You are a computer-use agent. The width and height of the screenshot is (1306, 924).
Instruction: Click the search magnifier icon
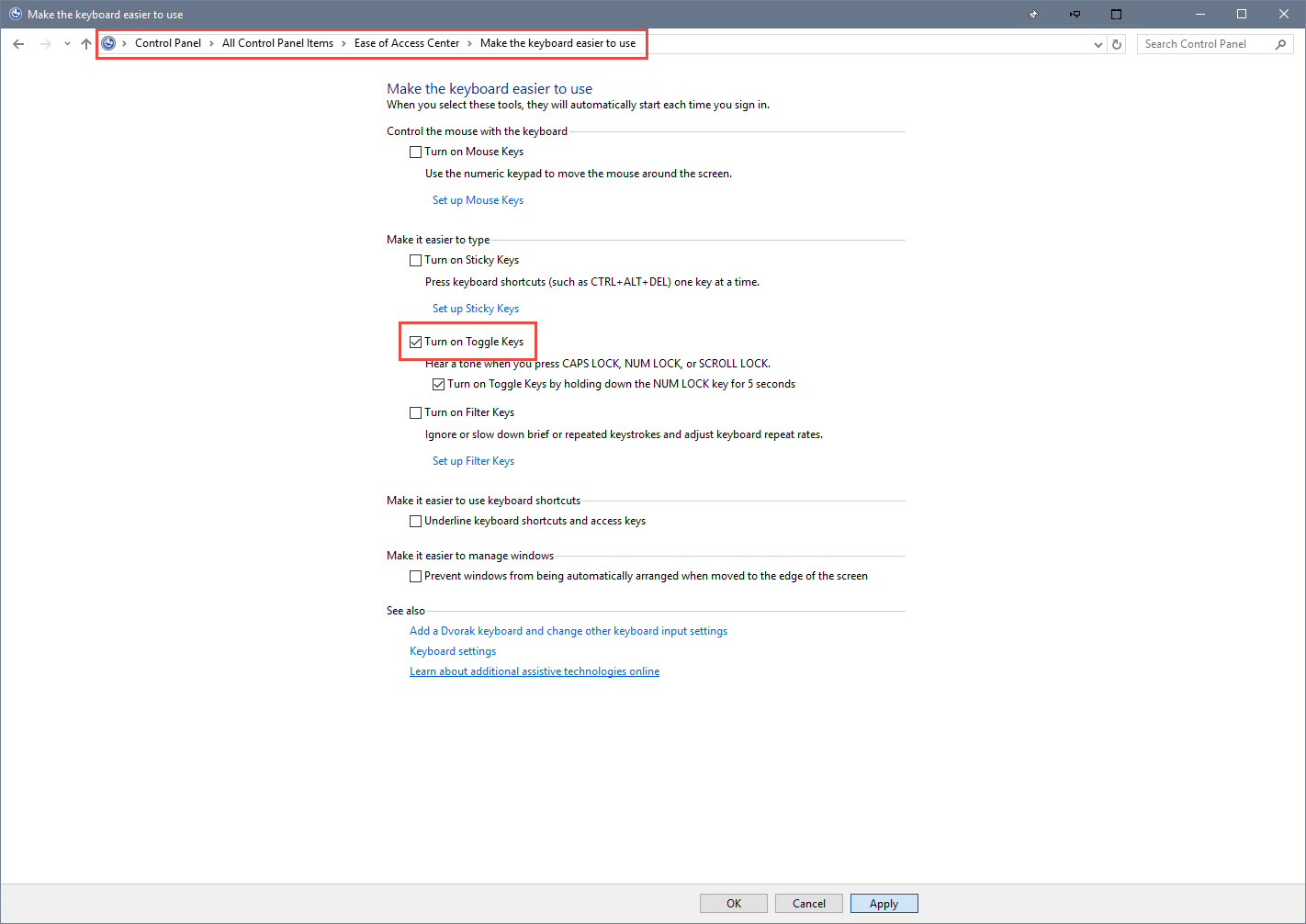point(1280,44)
